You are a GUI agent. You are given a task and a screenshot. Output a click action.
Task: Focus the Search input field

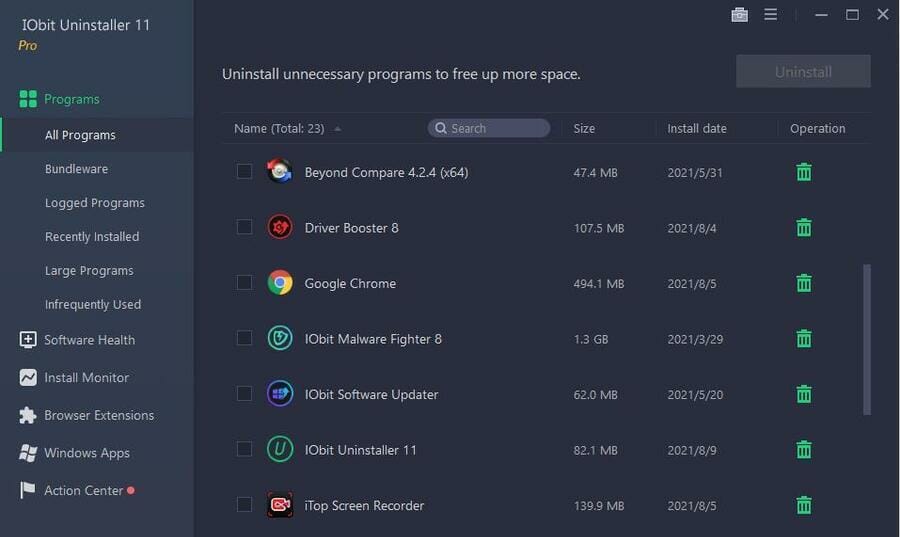(488, 128)
